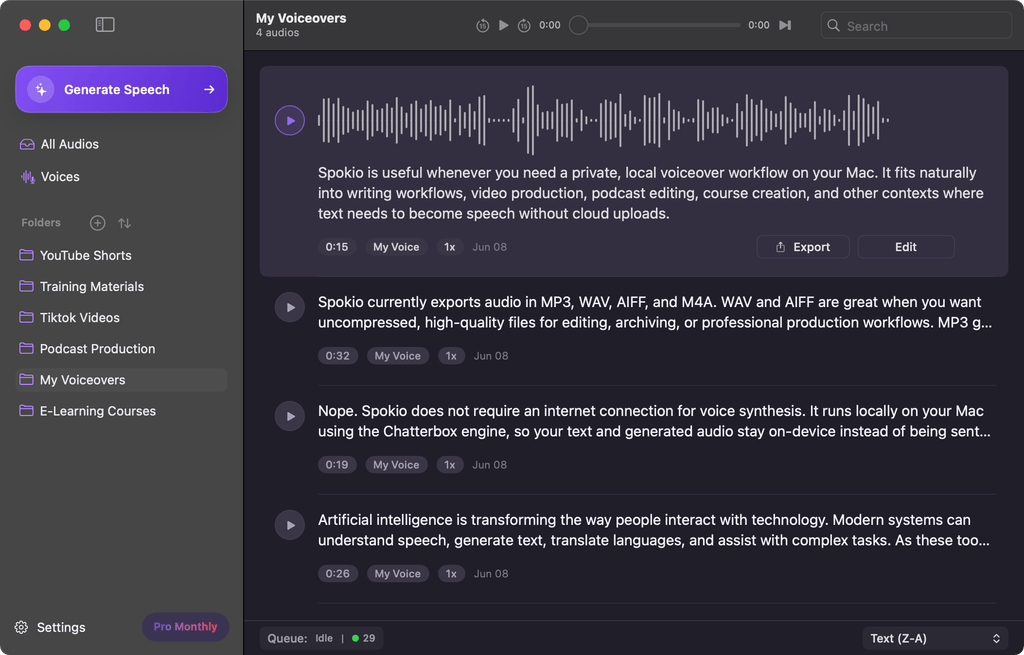Click the green dot 29 counter

[x=364, y=639]
